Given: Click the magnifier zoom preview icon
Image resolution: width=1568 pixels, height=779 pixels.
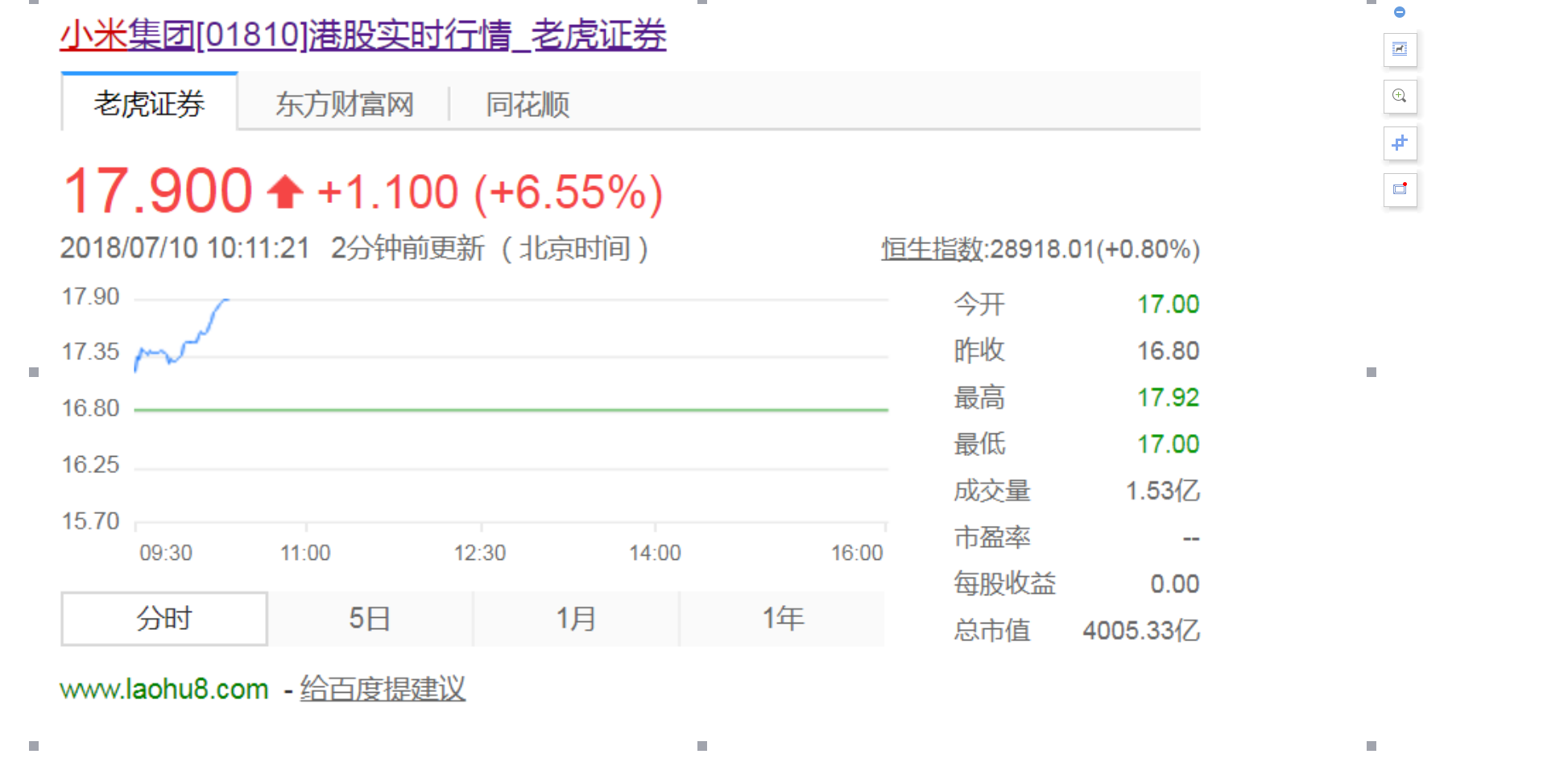Looking at the screenshot, I should 1400,97.
